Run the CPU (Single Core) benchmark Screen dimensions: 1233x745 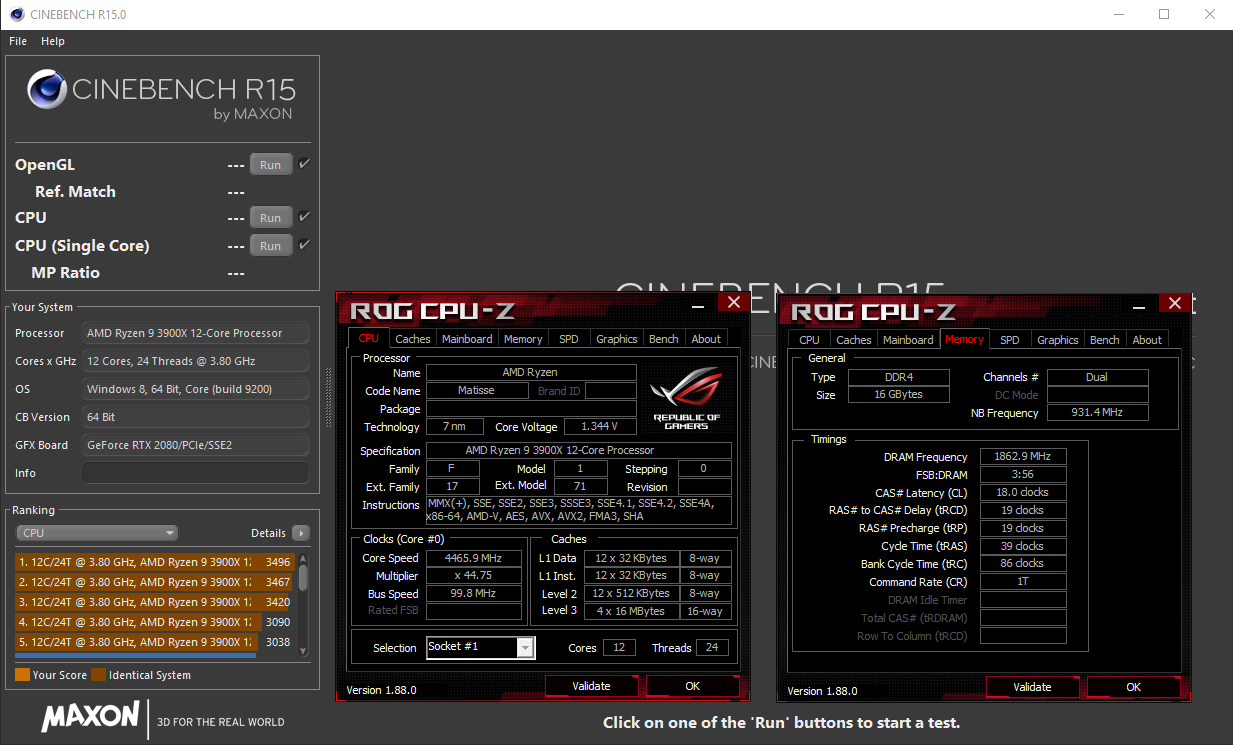271,245
